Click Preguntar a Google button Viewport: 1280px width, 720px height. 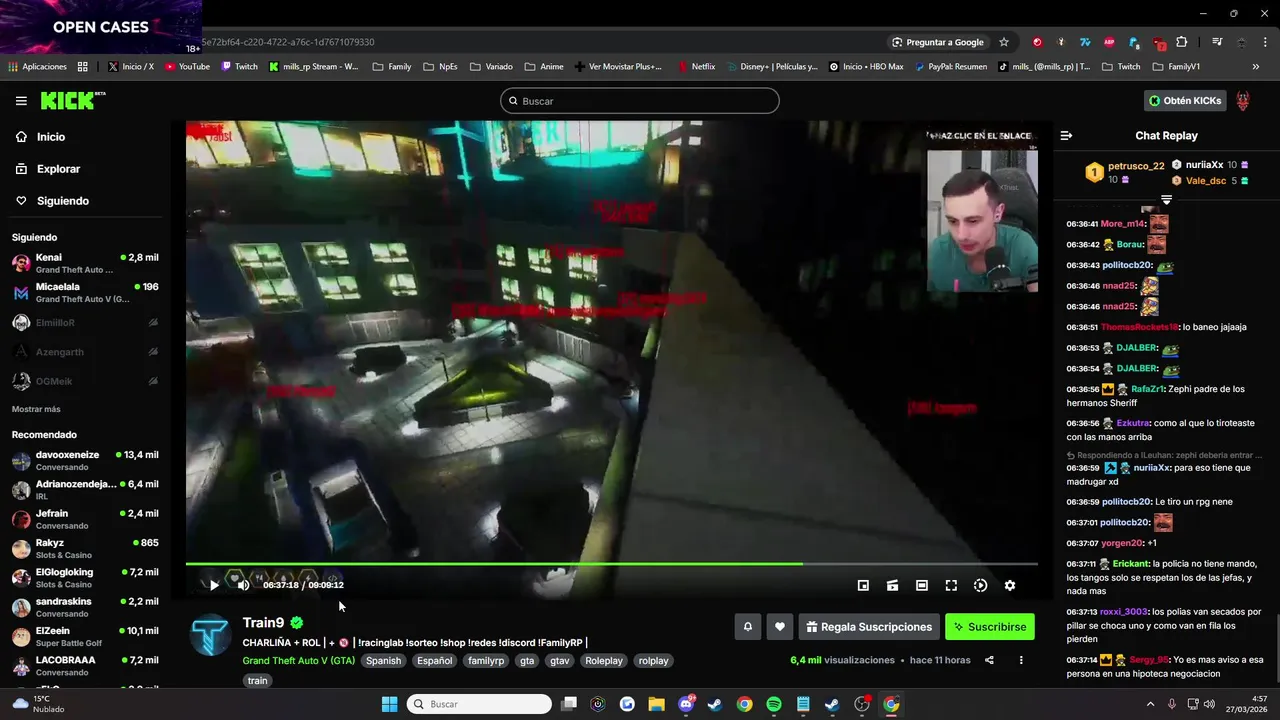click(938, 42)
